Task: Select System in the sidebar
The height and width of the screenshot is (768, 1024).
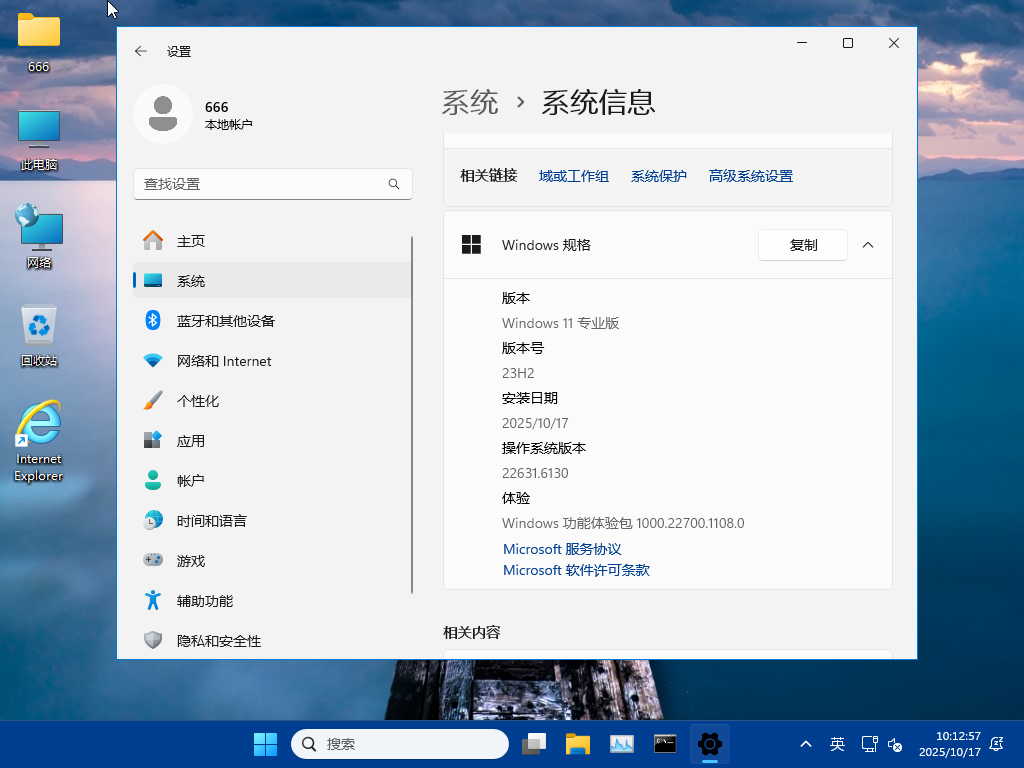Action: click(x=190, y=281)
